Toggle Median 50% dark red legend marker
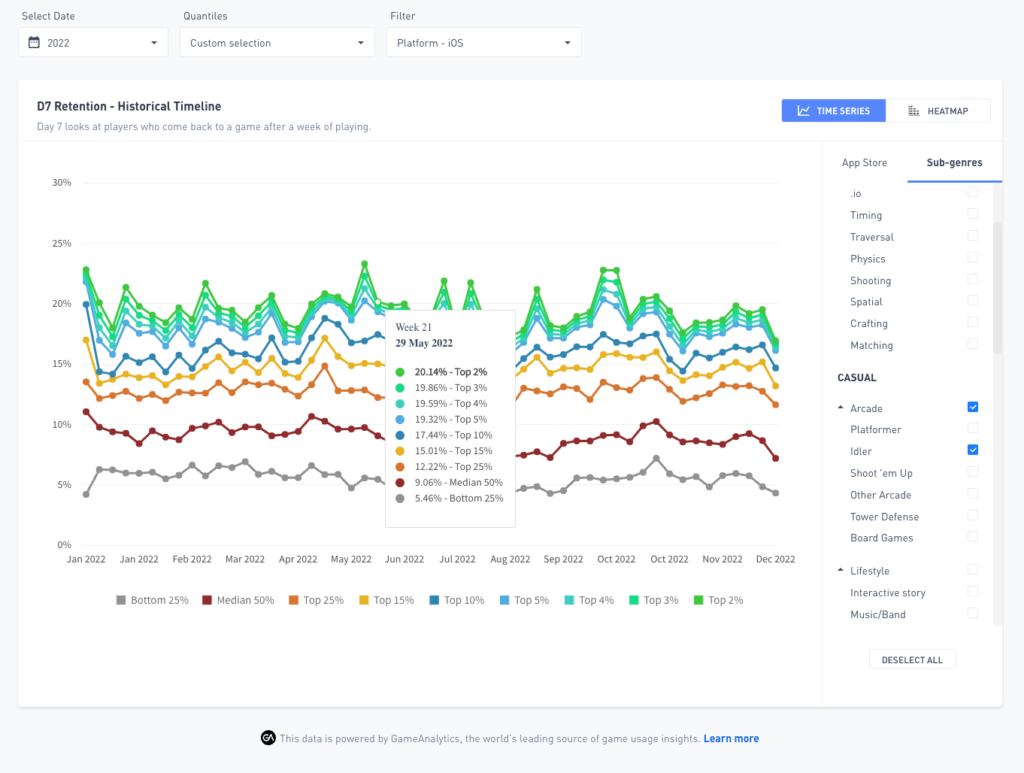Viewport: 1024px width, 773px height. click(x=207, y=600)
